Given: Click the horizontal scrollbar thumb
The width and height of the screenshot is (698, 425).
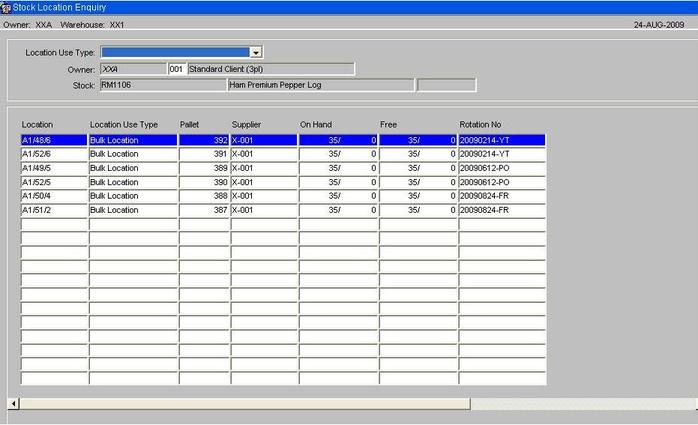Looking at the screenshot, I should point(245,404).
